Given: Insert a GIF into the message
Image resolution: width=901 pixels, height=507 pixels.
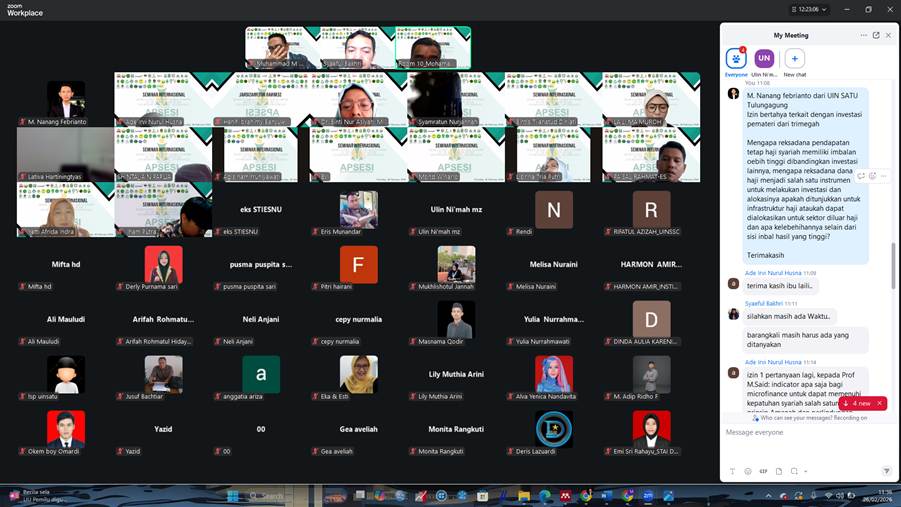Looking at the screenshot, I should tap(763, 471).
